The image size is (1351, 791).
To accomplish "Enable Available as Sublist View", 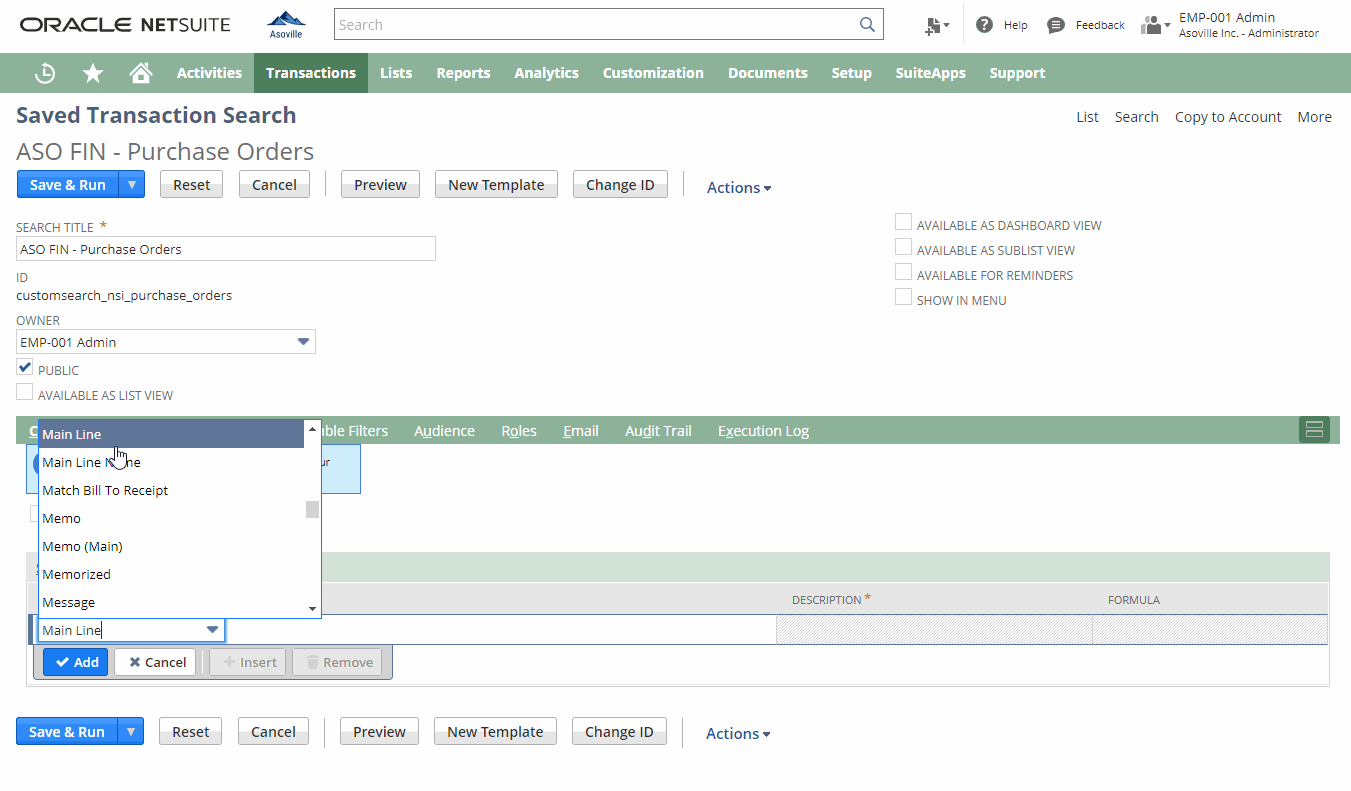I will (903, 247).
